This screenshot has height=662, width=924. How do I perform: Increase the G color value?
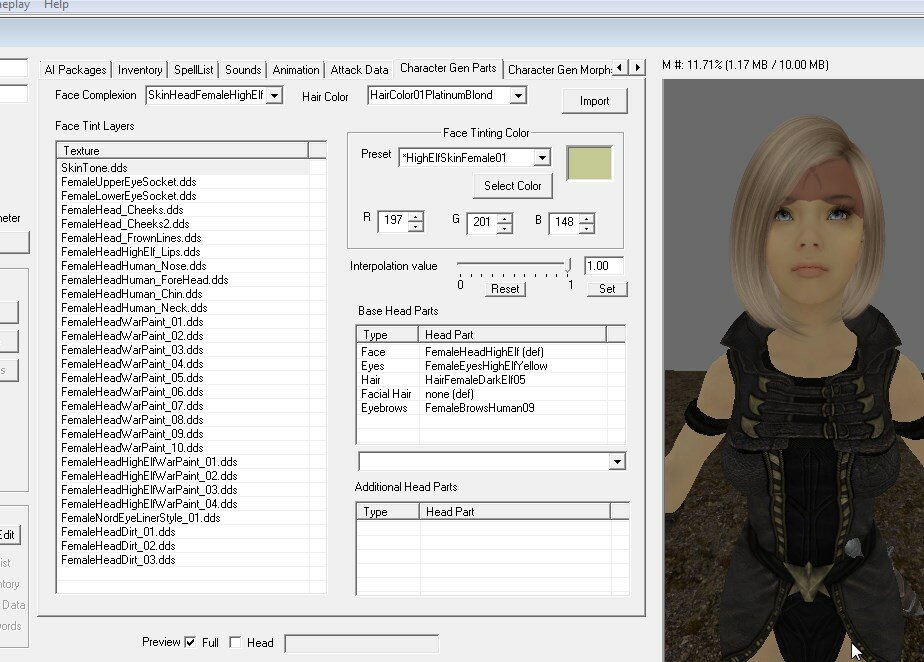click(505, 218)
